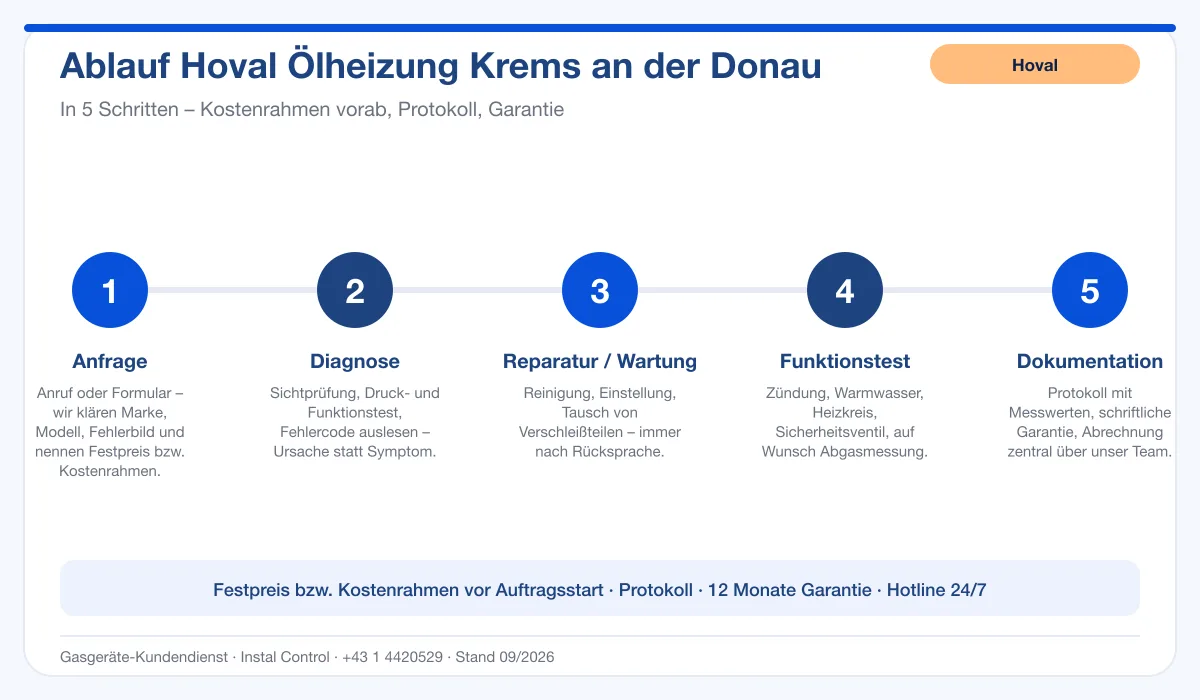The width and height of the screenshot is (1200, 700).
Task: Select the Dokumentation step heading
Action: [x=1090, y=361]
